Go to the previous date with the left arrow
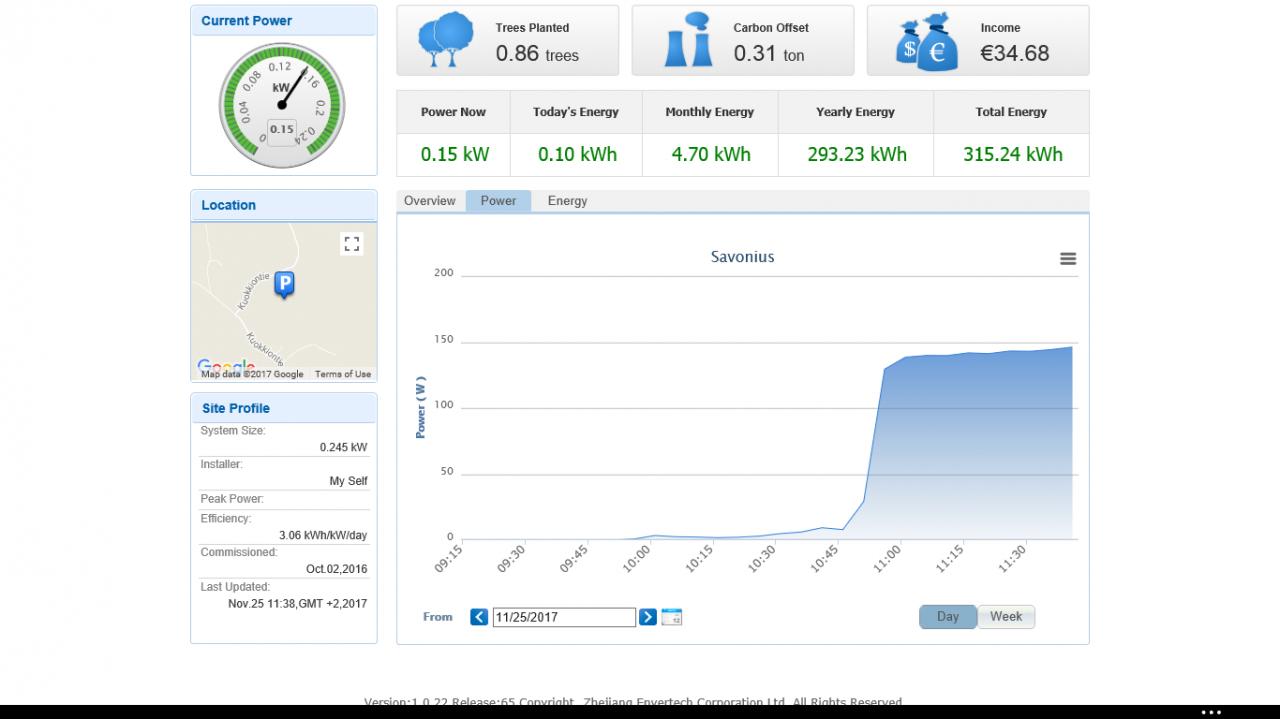1280x719 pixels. pos(479,617)
